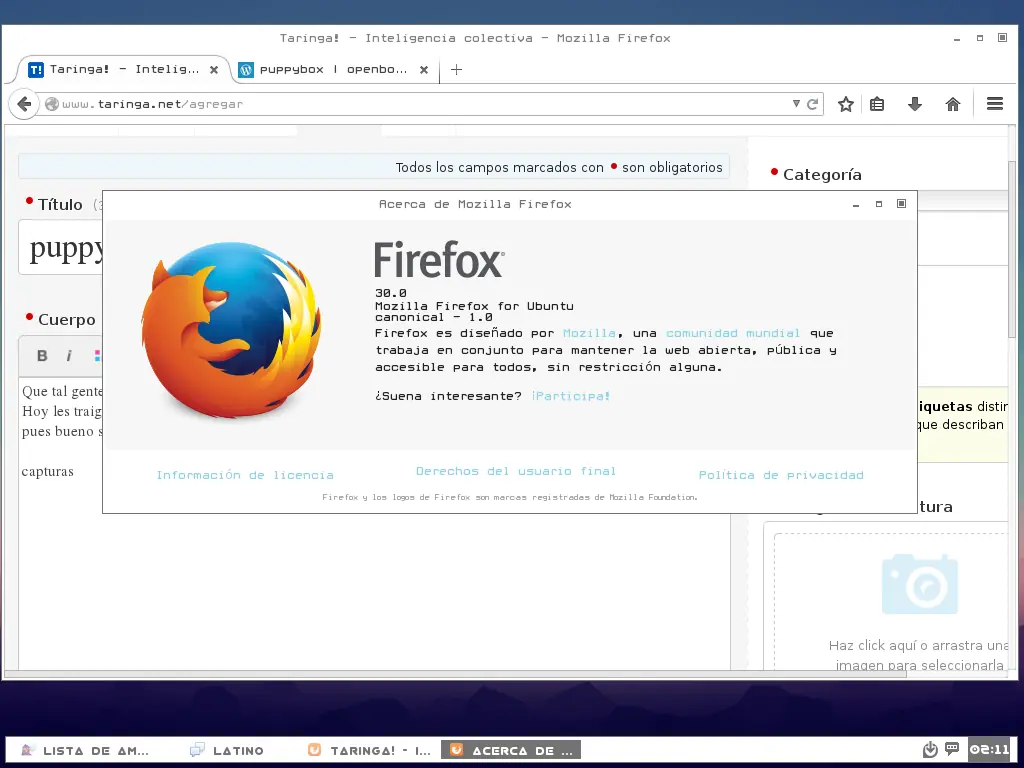Open the bookmarks list icon
The width and height of the screenshot is (1024, 768).
pyautogui.click(x=877, y=104)
